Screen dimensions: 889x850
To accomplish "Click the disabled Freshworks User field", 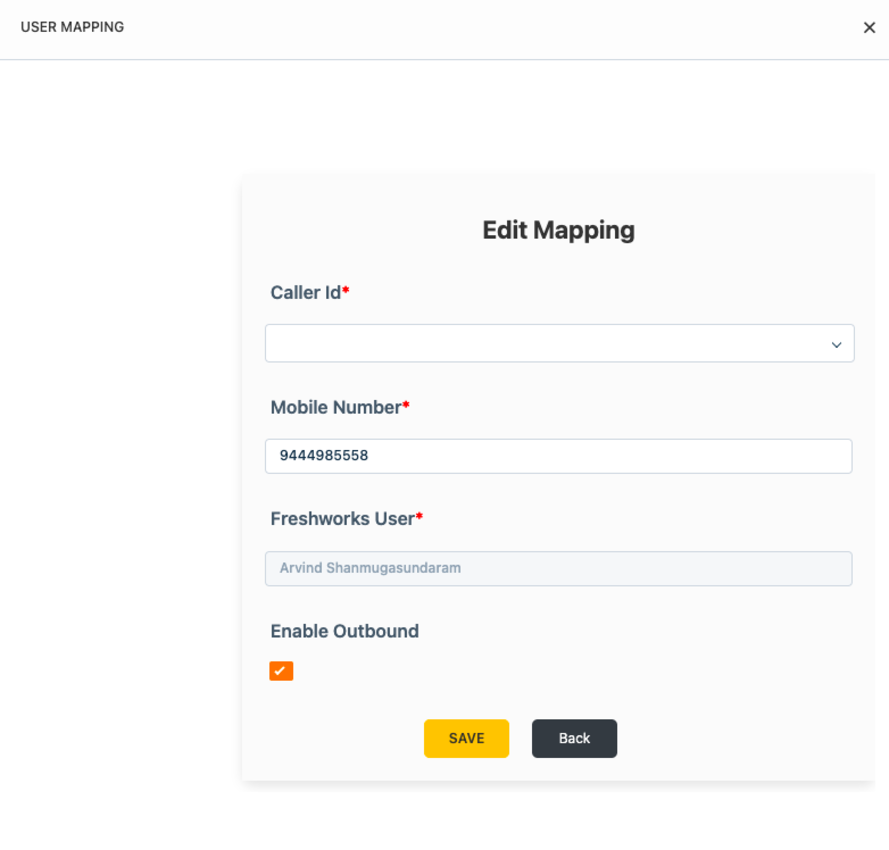I will 558,568.
